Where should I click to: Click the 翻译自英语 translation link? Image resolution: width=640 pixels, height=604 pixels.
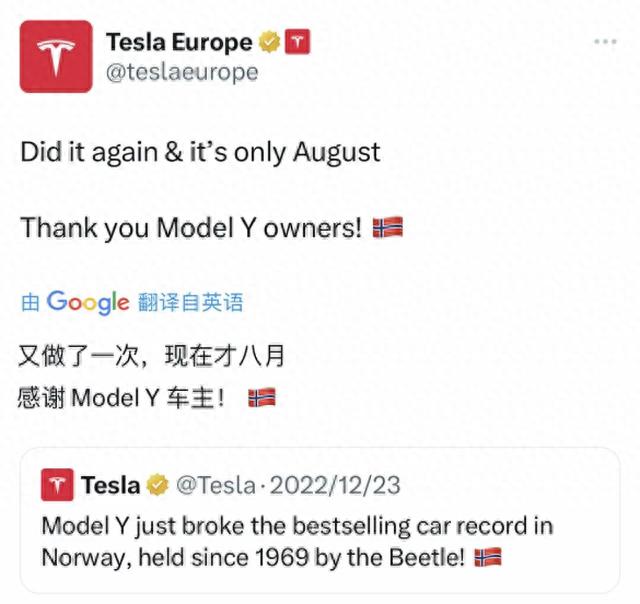(190, 302)
